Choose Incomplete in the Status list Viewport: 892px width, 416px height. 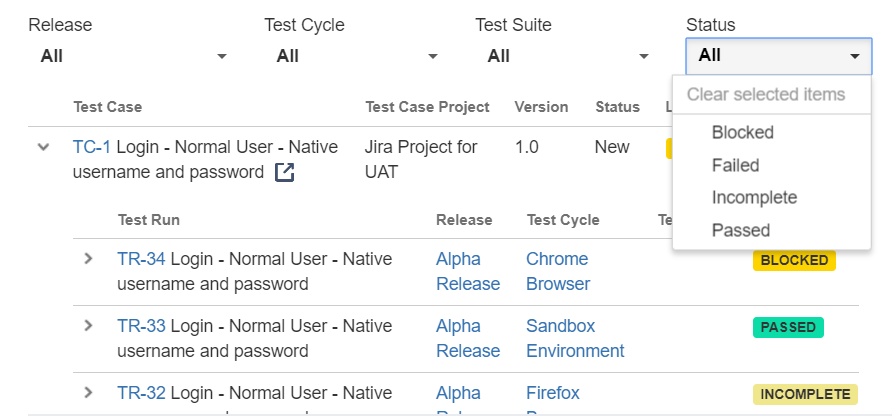(x=754, y=197)
